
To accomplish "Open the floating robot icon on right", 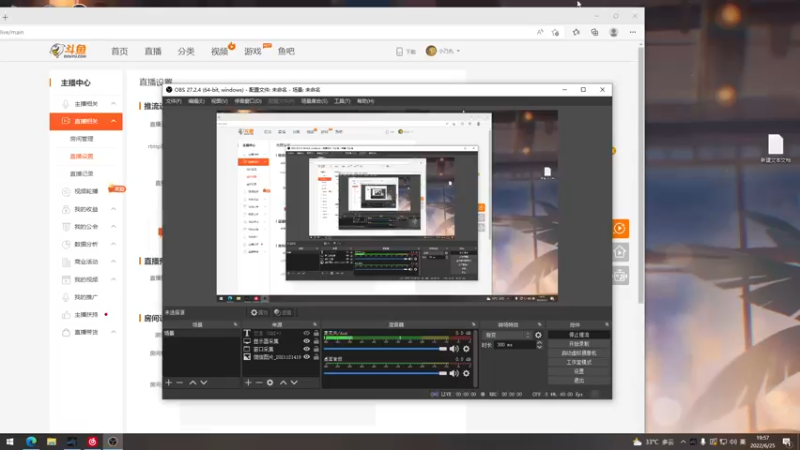I will tap(620, 276).
